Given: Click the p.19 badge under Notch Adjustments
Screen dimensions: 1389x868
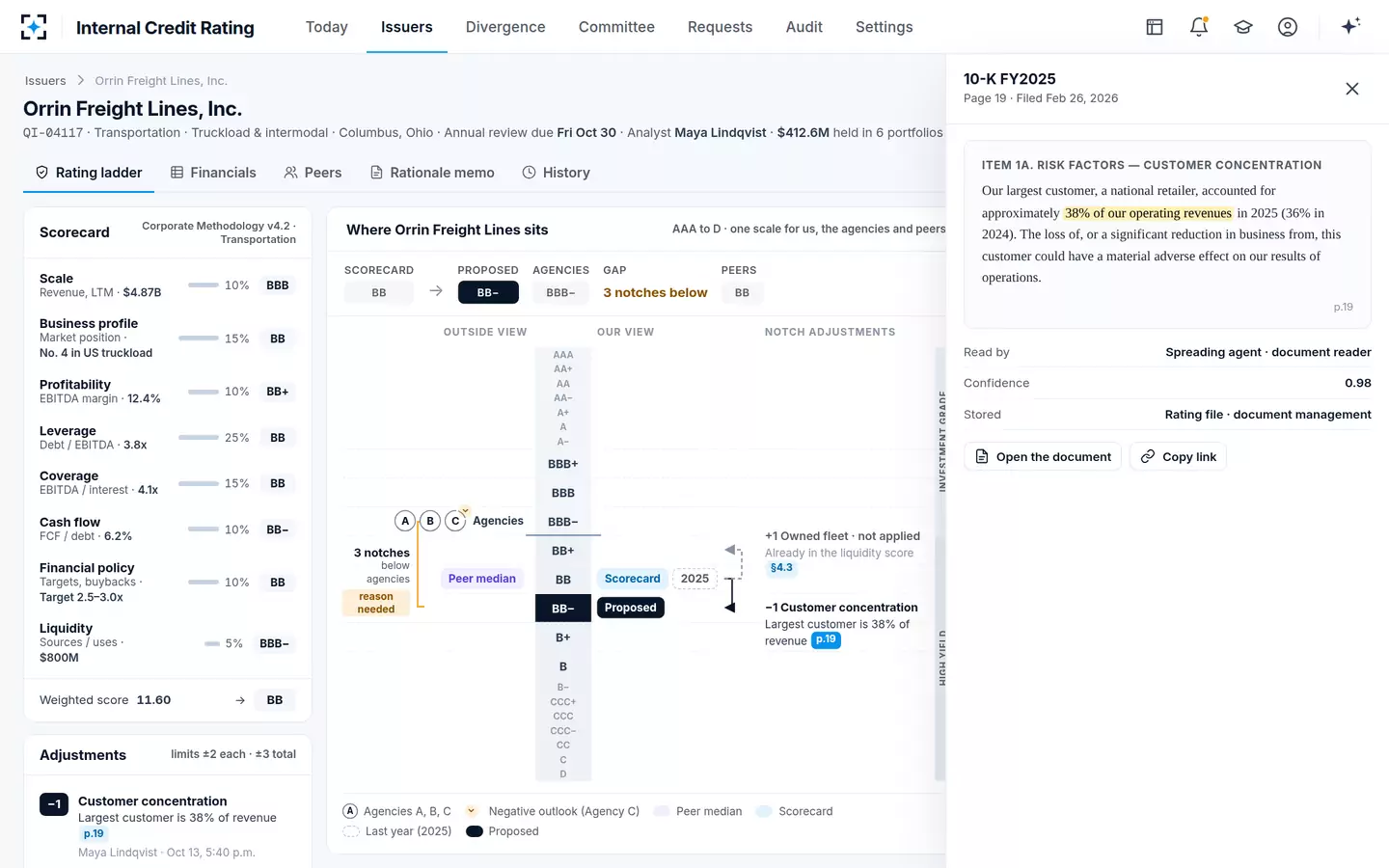Looking at the screenshot, I should [x=826, y=639].
